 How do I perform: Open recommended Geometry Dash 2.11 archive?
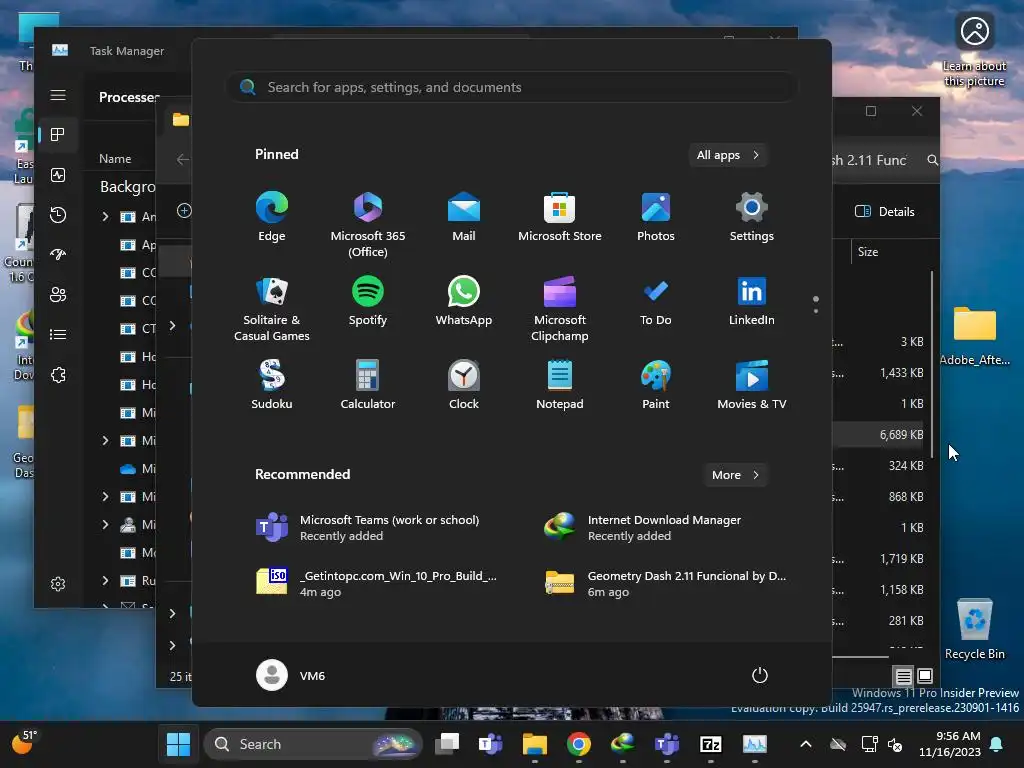(x=665, y=583)
